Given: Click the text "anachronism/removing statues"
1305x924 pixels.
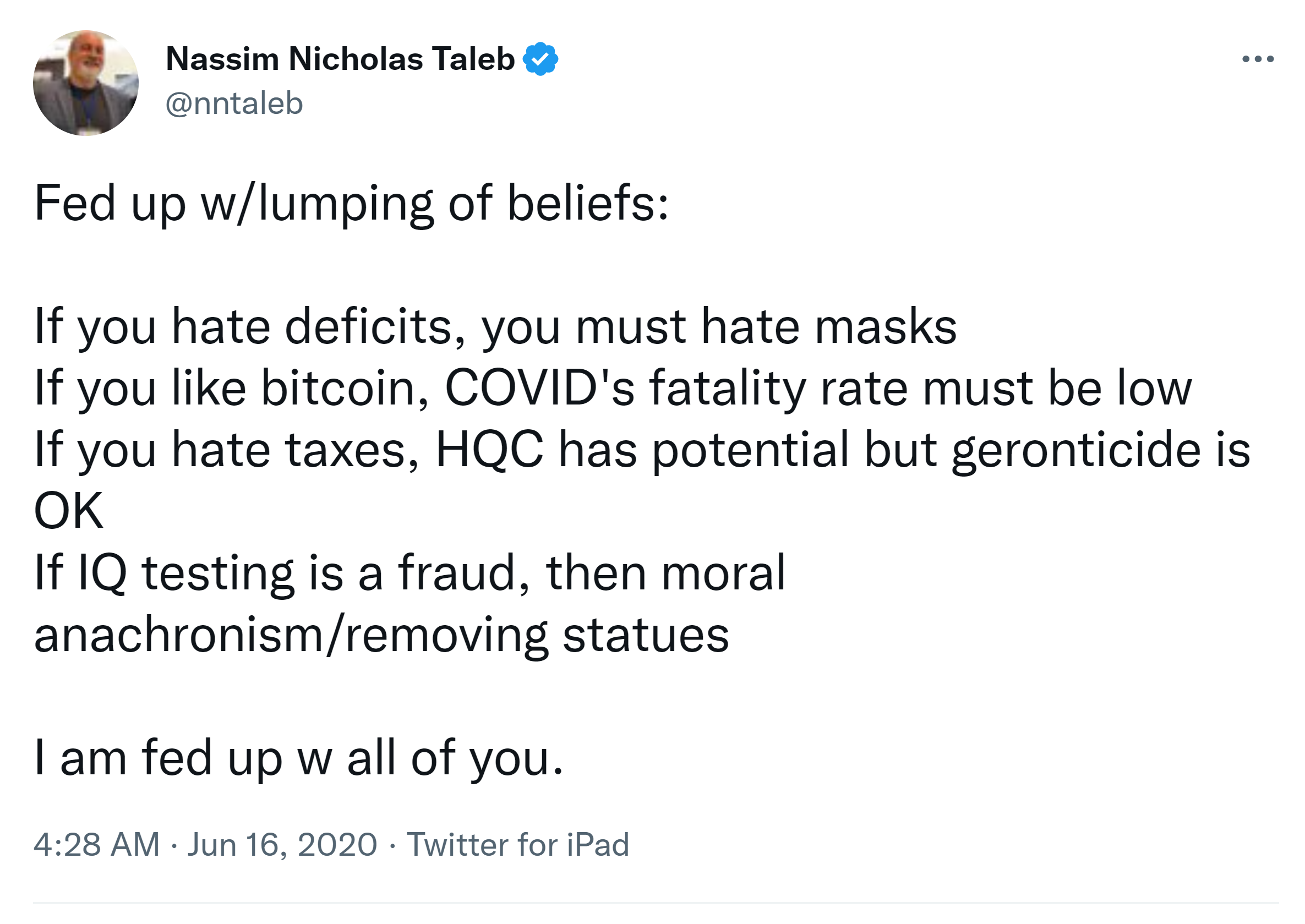Looking at the screenshot, I should coord(381,635).
